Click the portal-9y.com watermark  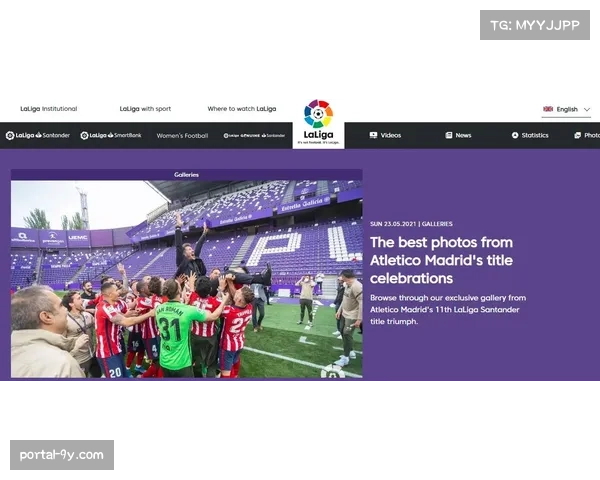62,455
